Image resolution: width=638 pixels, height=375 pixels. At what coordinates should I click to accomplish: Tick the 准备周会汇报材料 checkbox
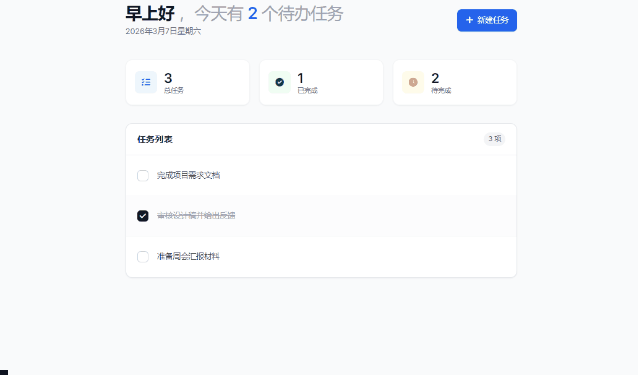pyautogui.click(x=143, y=257)
